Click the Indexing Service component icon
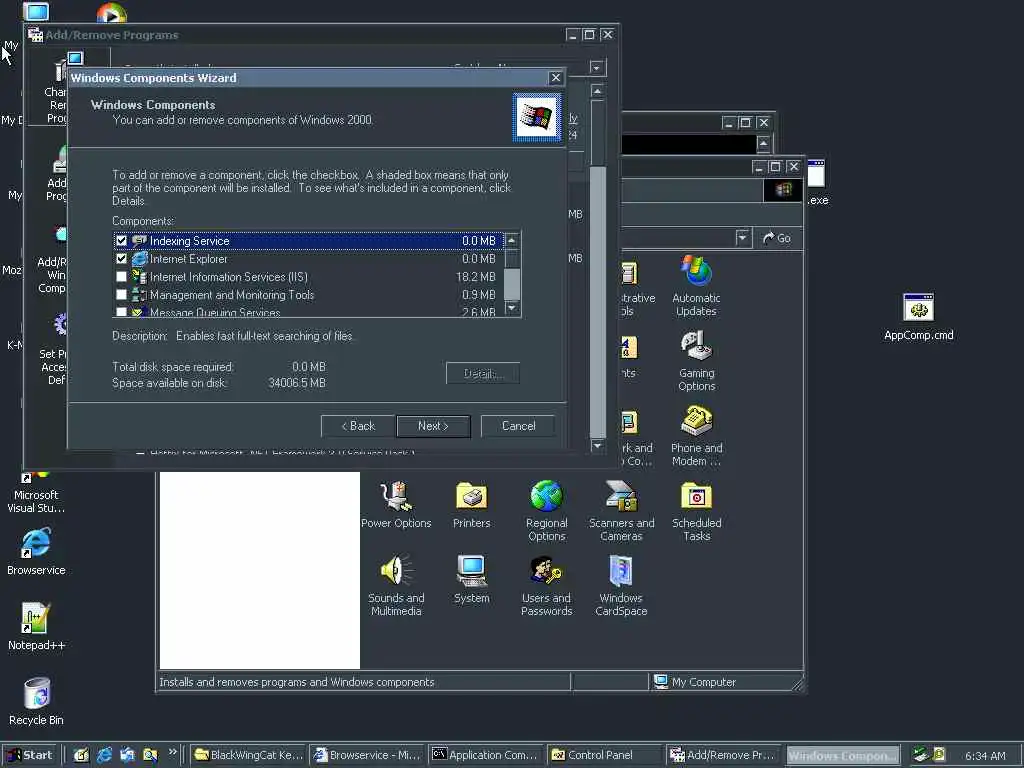Screen dimensions: 1024x768 click(139, 240)
